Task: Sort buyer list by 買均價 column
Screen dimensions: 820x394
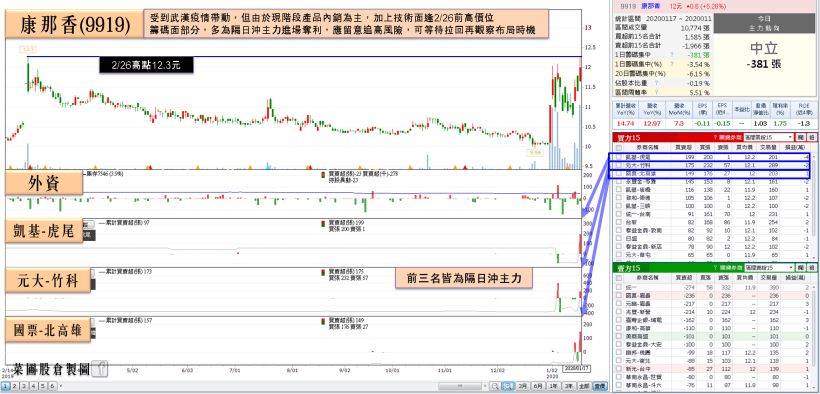Action: (x=744, y=148)
